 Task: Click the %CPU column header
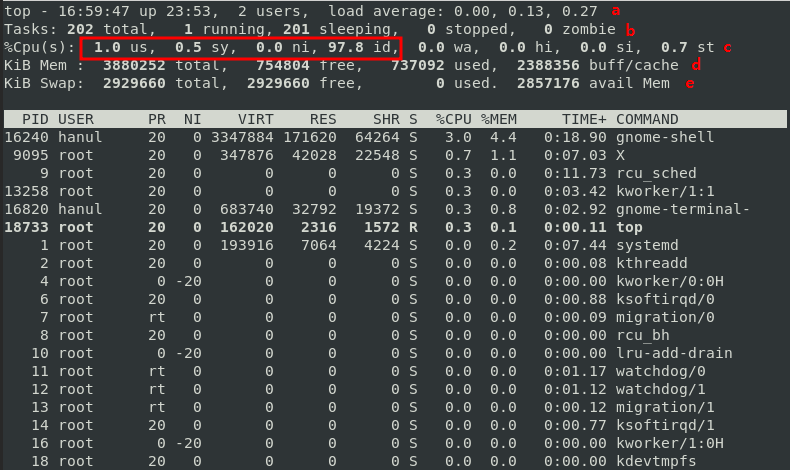click(x=453, y=119)
